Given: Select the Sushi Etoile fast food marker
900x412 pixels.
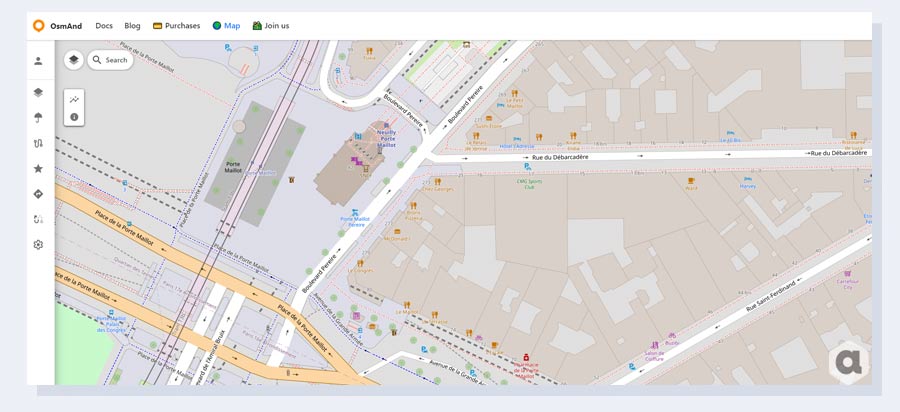Looking at the screenshot, I should 488,119.
